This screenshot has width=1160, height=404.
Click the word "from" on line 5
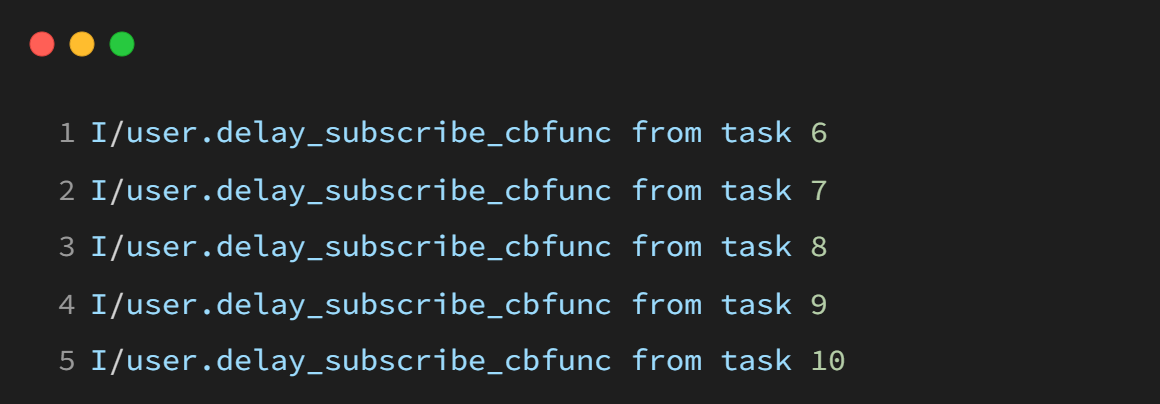[x=667, y=361]
